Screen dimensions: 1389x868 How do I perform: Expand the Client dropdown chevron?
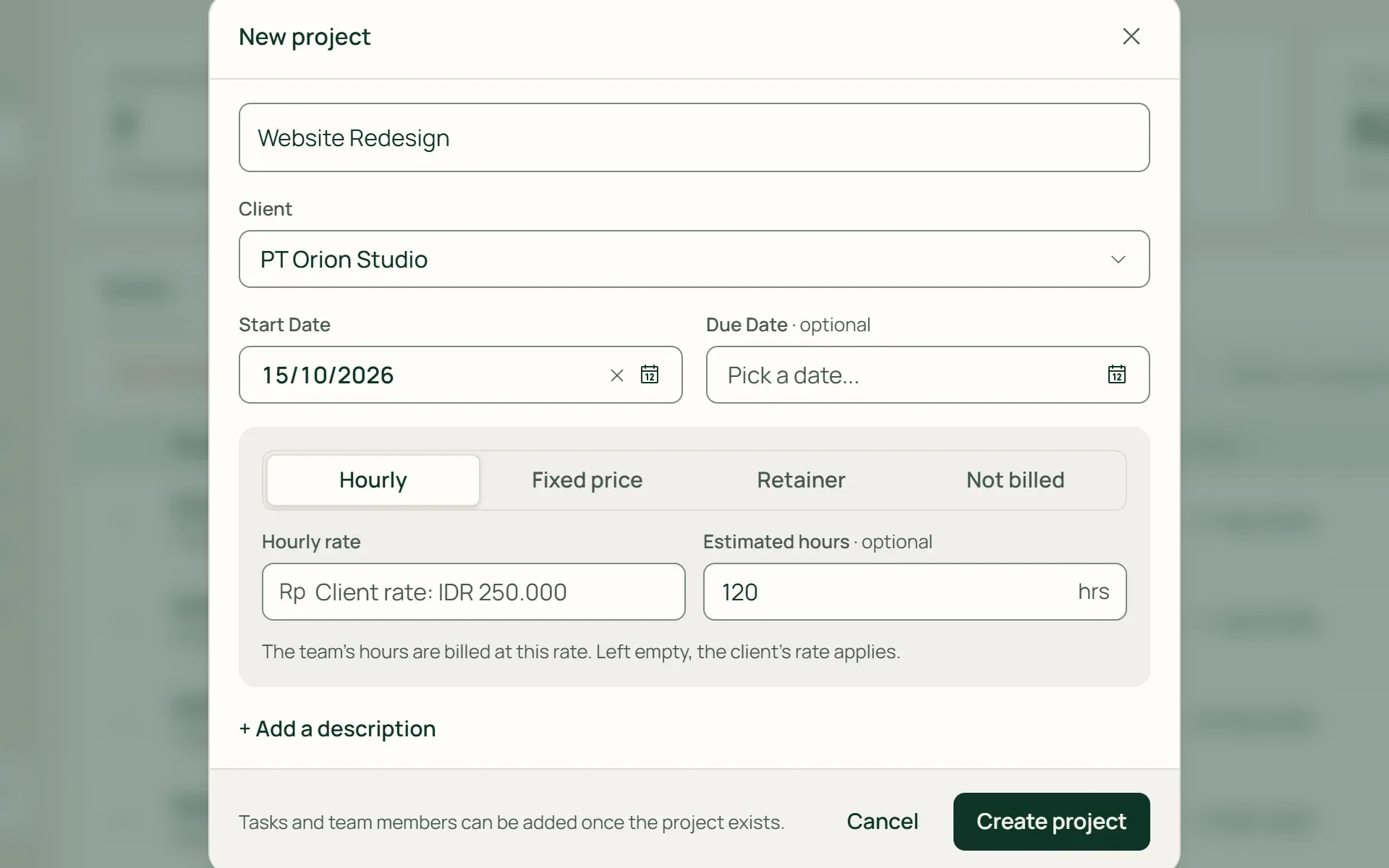click(1118, 260)
